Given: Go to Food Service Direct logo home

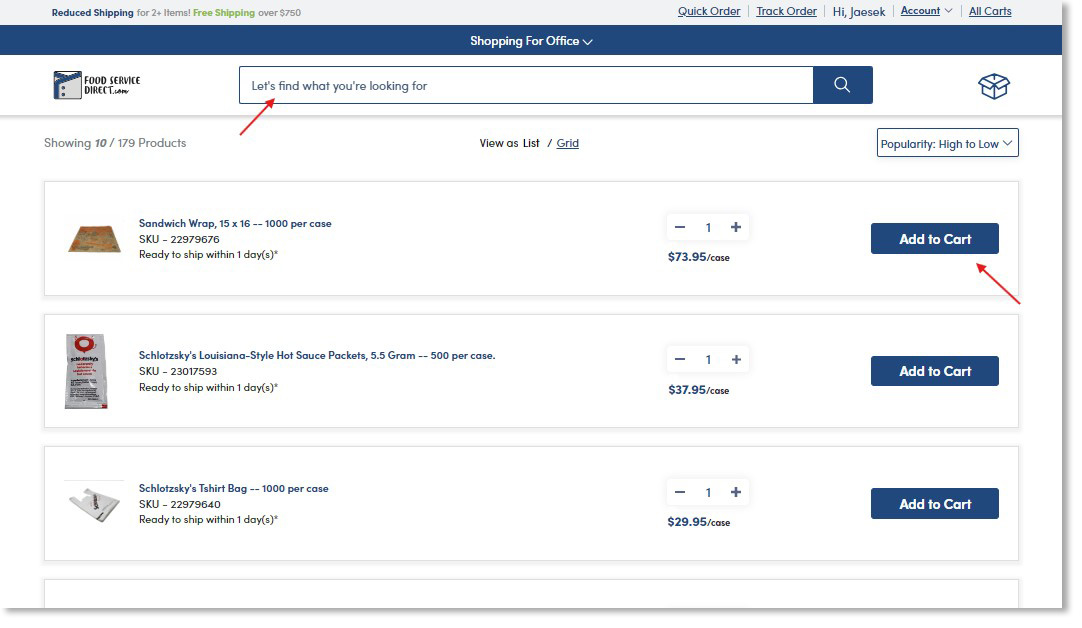Looking at the screenshot, I should click(x=97, y=85).
